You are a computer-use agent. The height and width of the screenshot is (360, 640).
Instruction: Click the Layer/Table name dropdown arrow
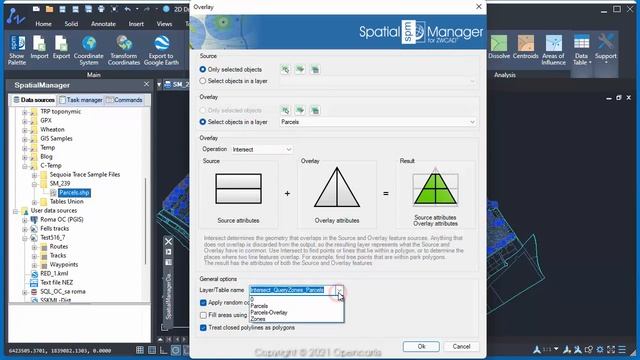[x=340, y=290]
